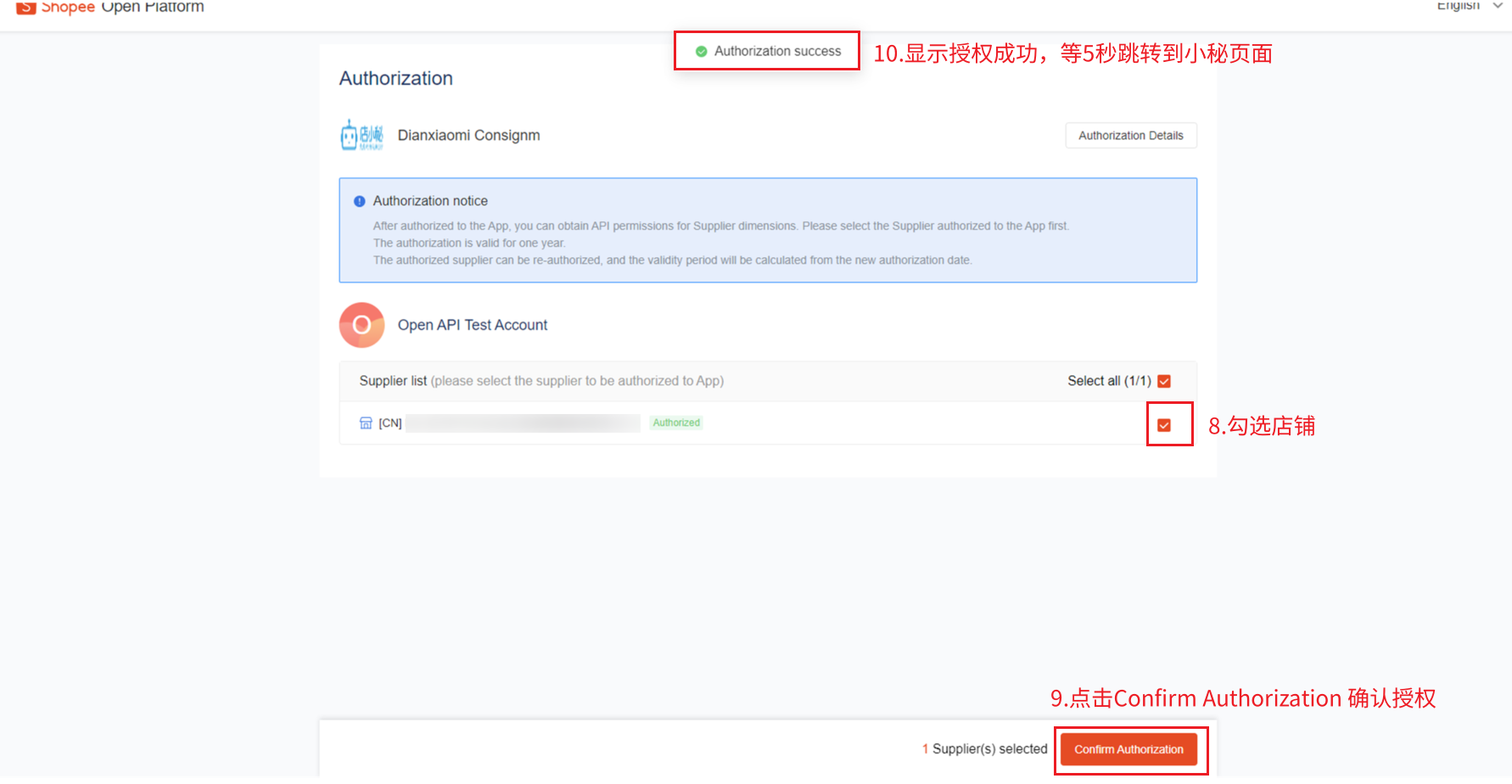This screenshot has width=1512, height=784.
Task: Click the Open API Test Account avatar
Action: (362, 325)
